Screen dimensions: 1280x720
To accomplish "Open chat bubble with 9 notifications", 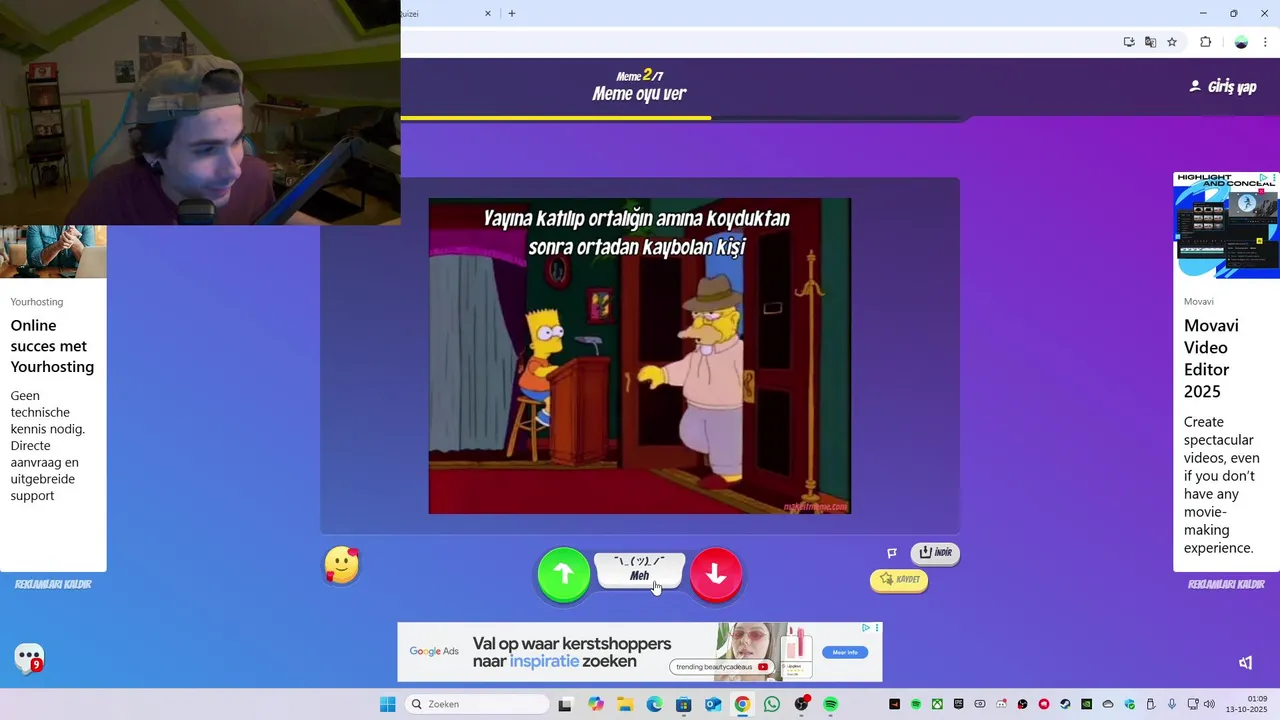I will click(x=29, y=658).
